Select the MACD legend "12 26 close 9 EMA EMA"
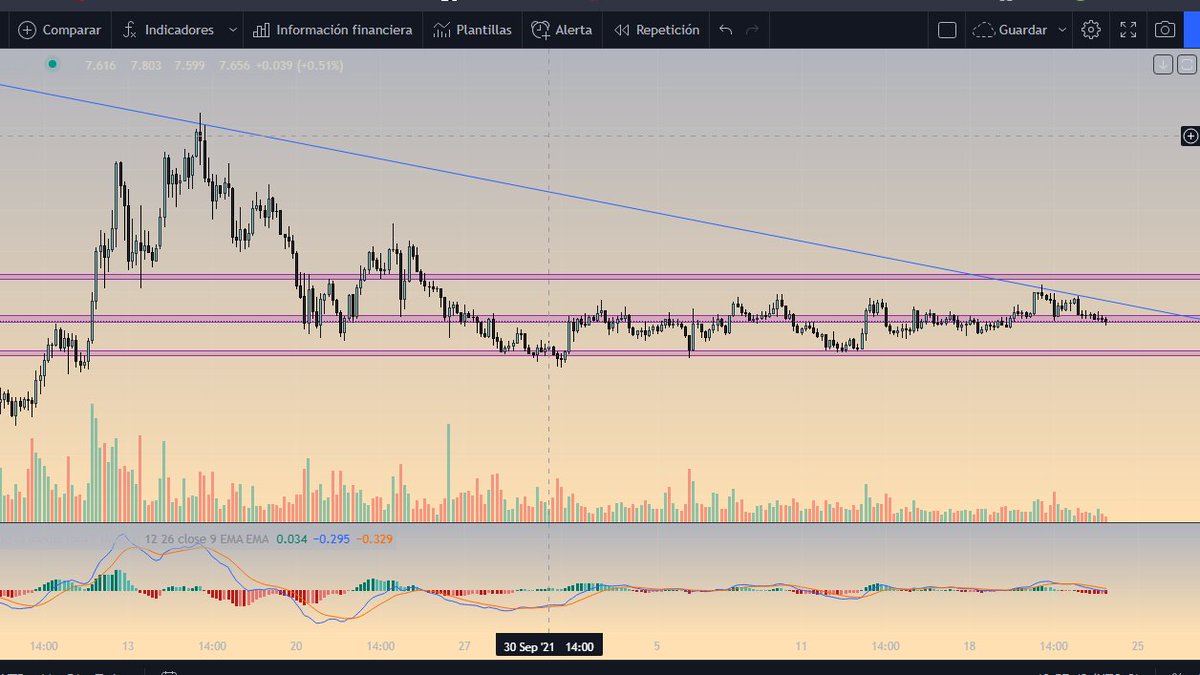This screenshot has height=675, width=1200. (x=207, y=539)
